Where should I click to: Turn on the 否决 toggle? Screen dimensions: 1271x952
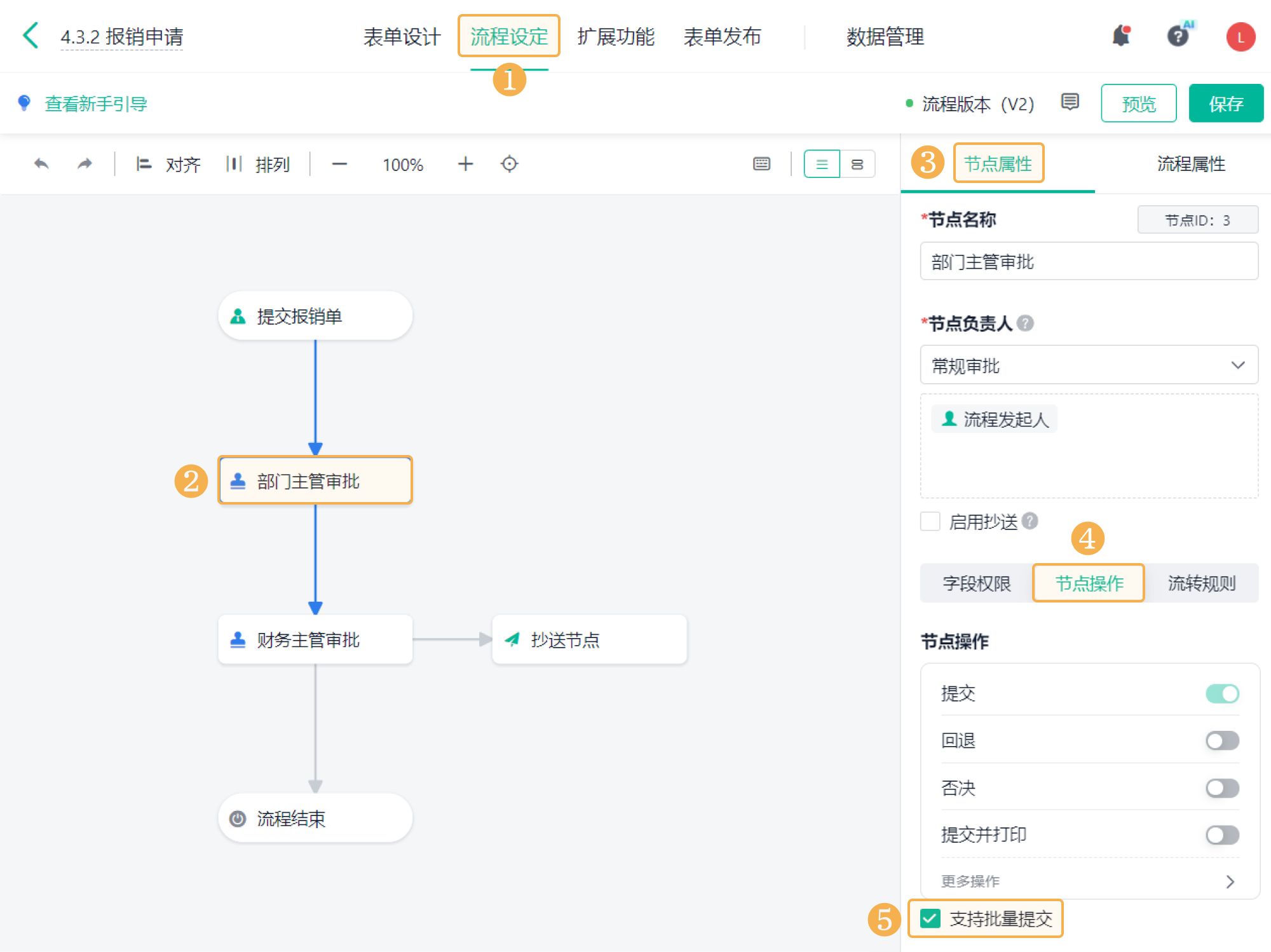point(1221,788)
